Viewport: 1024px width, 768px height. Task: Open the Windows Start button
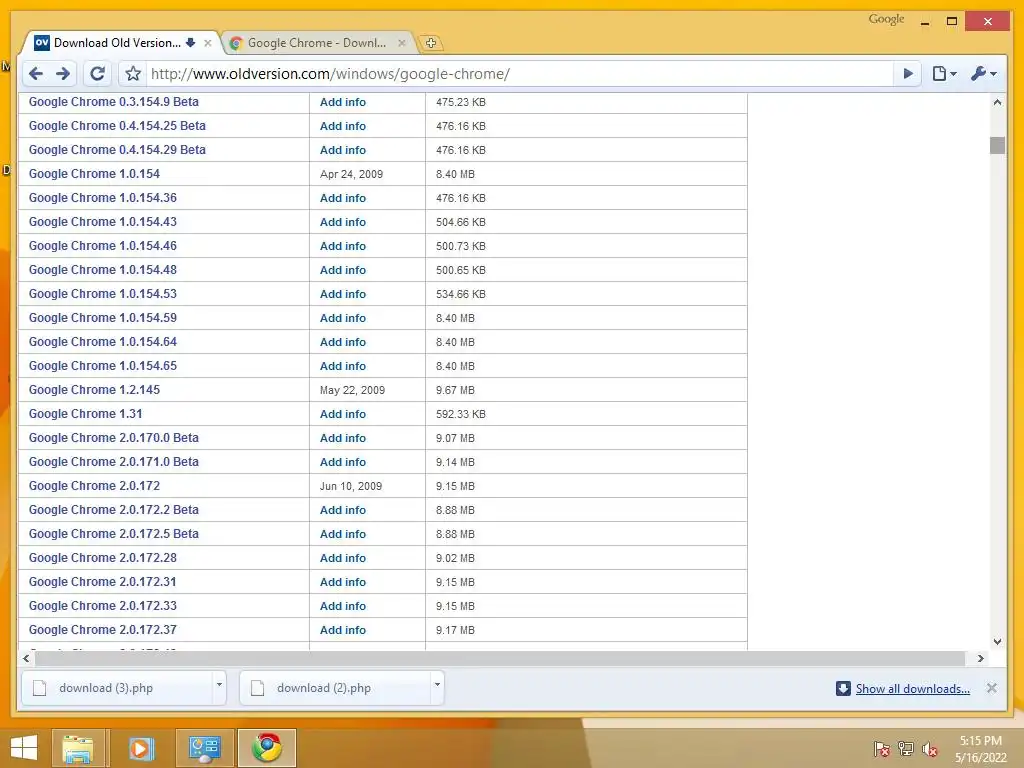[x=24, y=748]
